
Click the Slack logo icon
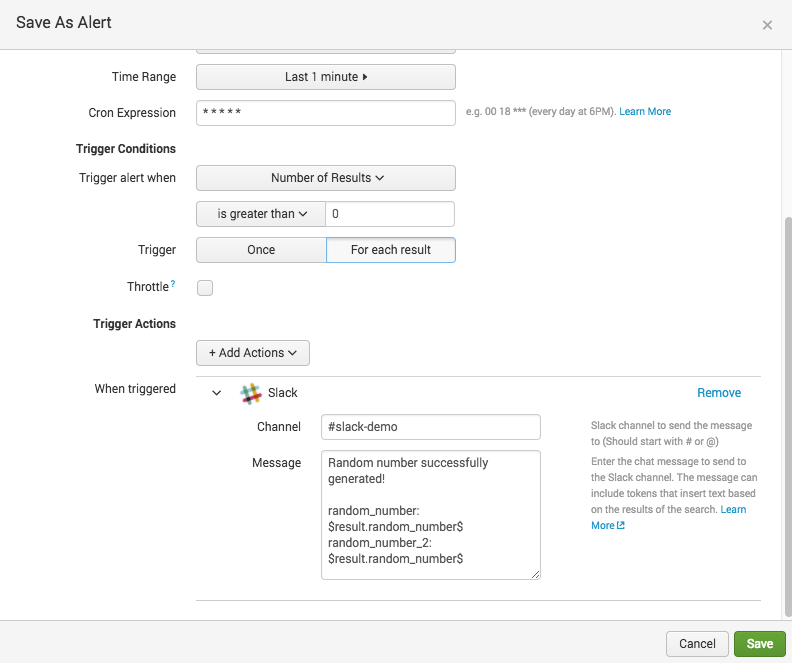coord(251,393)
